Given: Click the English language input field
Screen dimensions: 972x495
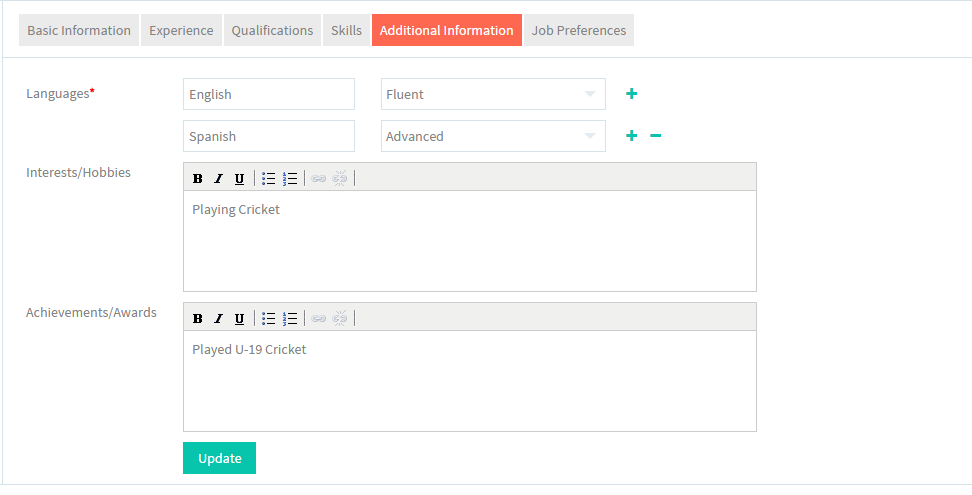Looking at the screenshot, I should 269,94.
